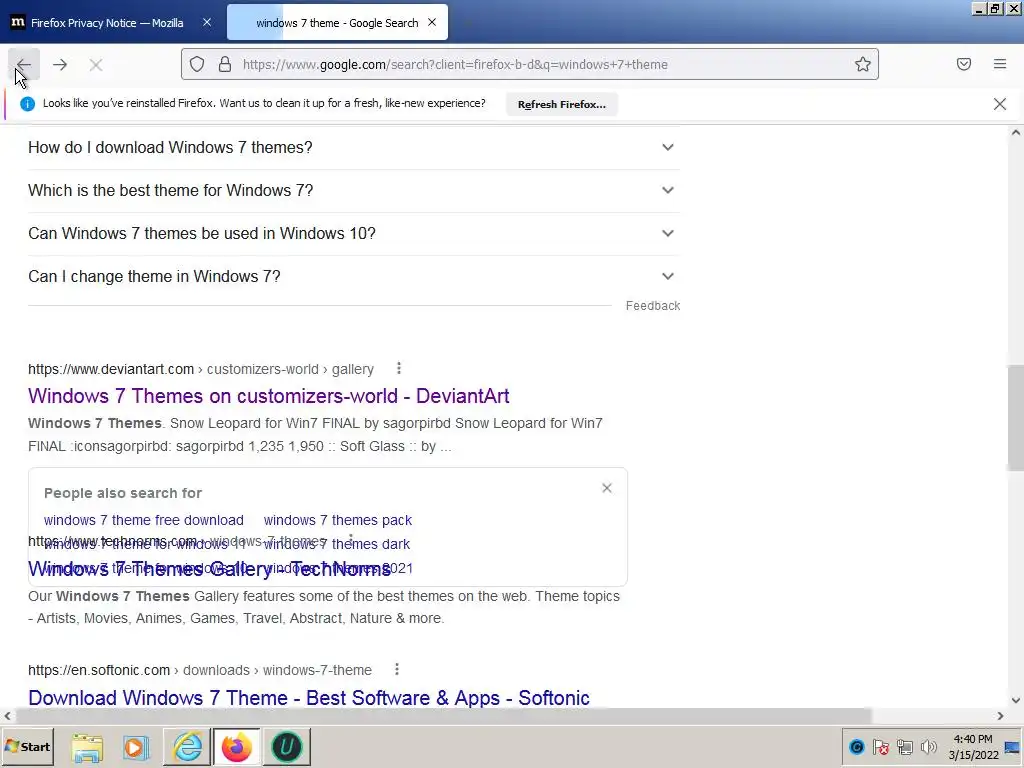Click the forward navigation arrow
Screen dimensions: 1024x768
tap(60, 64)
